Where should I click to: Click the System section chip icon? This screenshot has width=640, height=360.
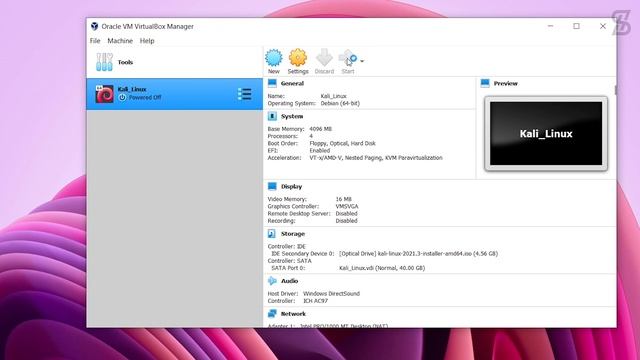pyautogui.click(x=272, y=116)
